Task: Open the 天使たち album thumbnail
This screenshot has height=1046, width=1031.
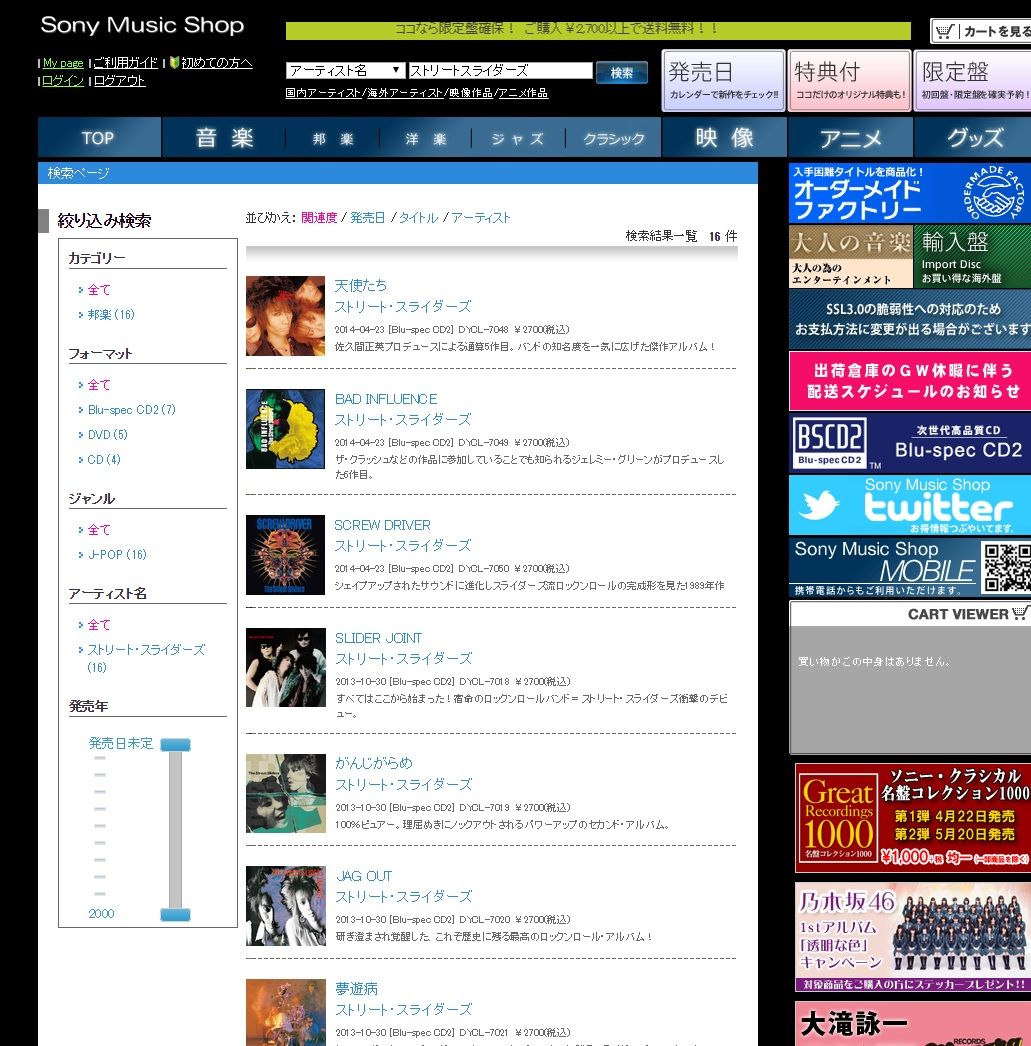Action: (x=285, y=316)
